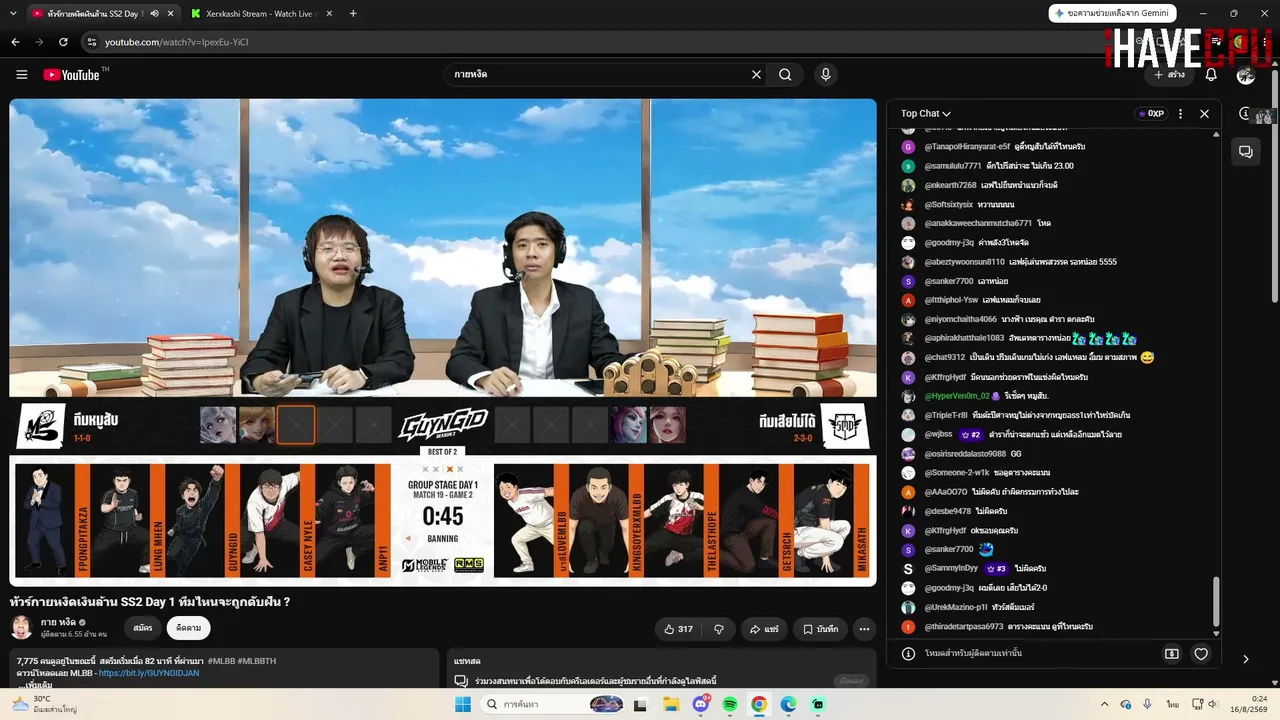
Task: Click the Create (สร้าง) button
Action: coord(1169,75)
